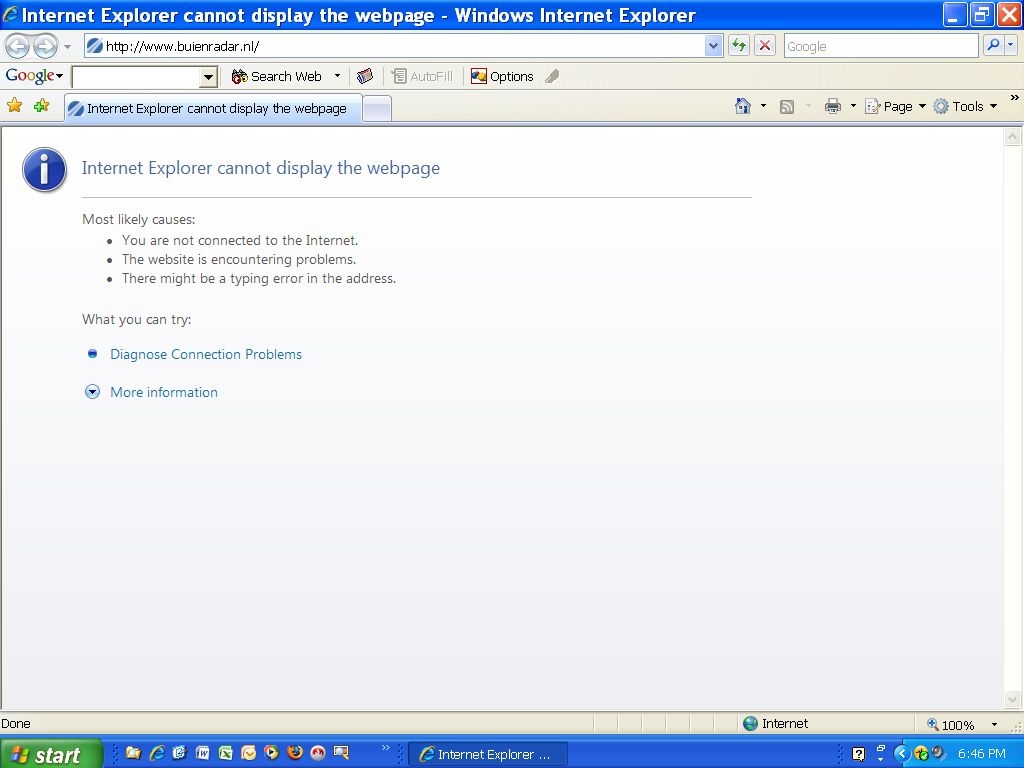
Task: Open the search provider options dropdown
Action: point(1011,46)
